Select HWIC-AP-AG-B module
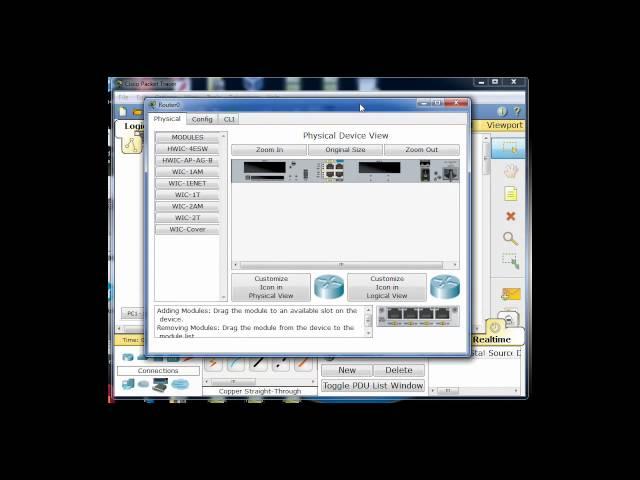Image resolution: width=640 pixels, height=480 pixels. 187,160
